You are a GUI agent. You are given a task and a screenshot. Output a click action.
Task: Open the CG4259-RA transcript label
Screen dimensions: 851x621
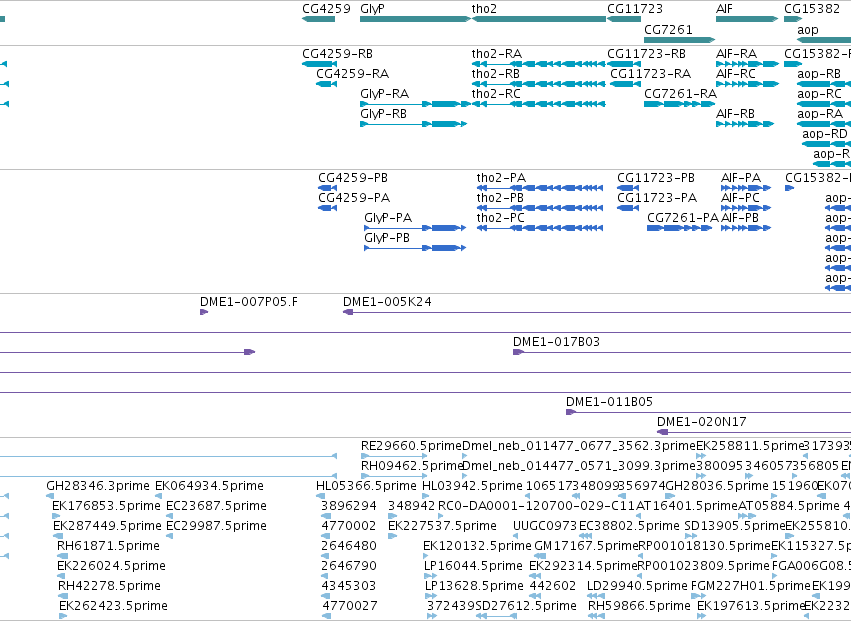click(x=352, y=74)
